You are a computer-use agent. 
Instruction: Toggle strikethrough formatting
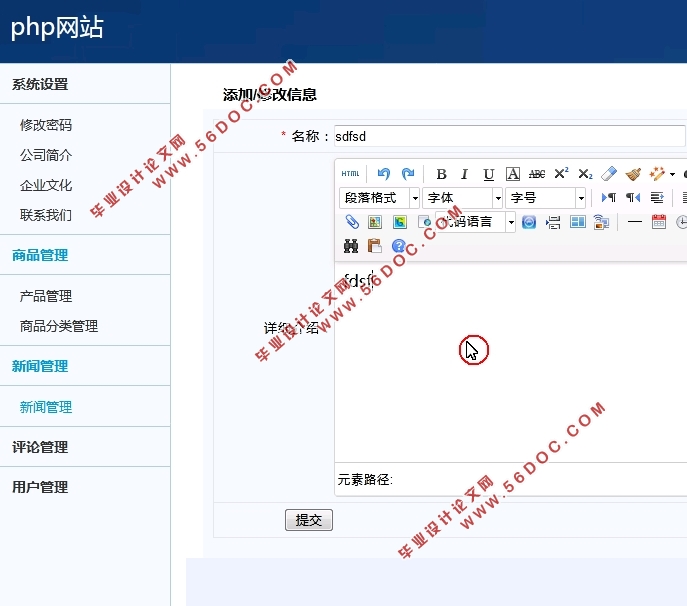pos(537,174)
